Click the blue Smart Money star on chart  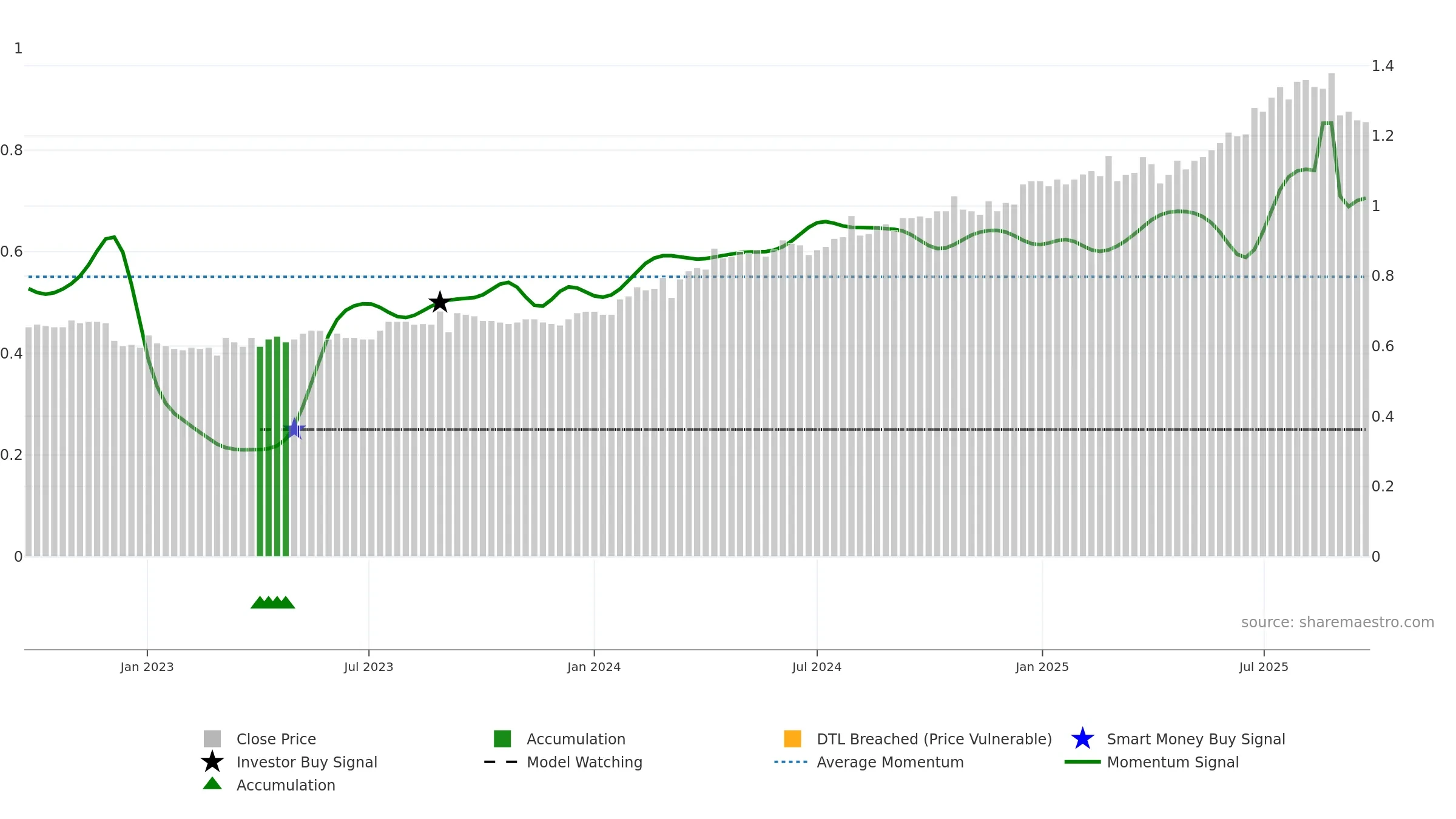(294, 429)
